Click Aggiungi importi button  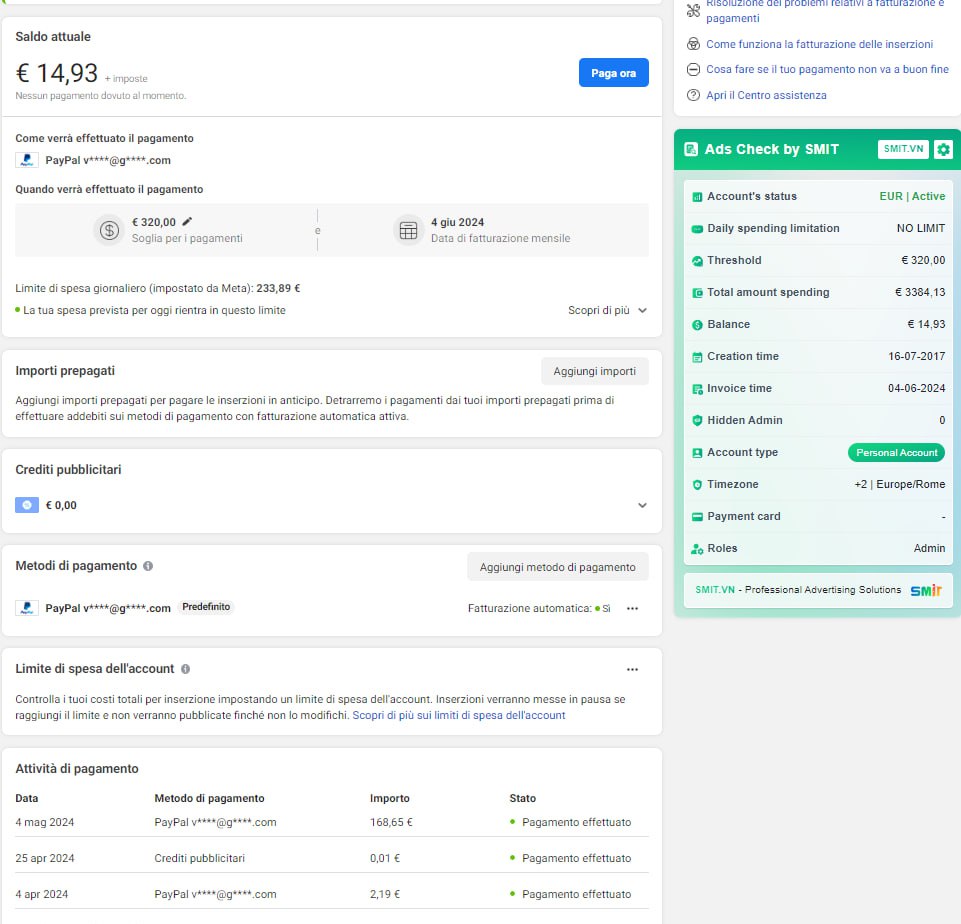point(594,371)
